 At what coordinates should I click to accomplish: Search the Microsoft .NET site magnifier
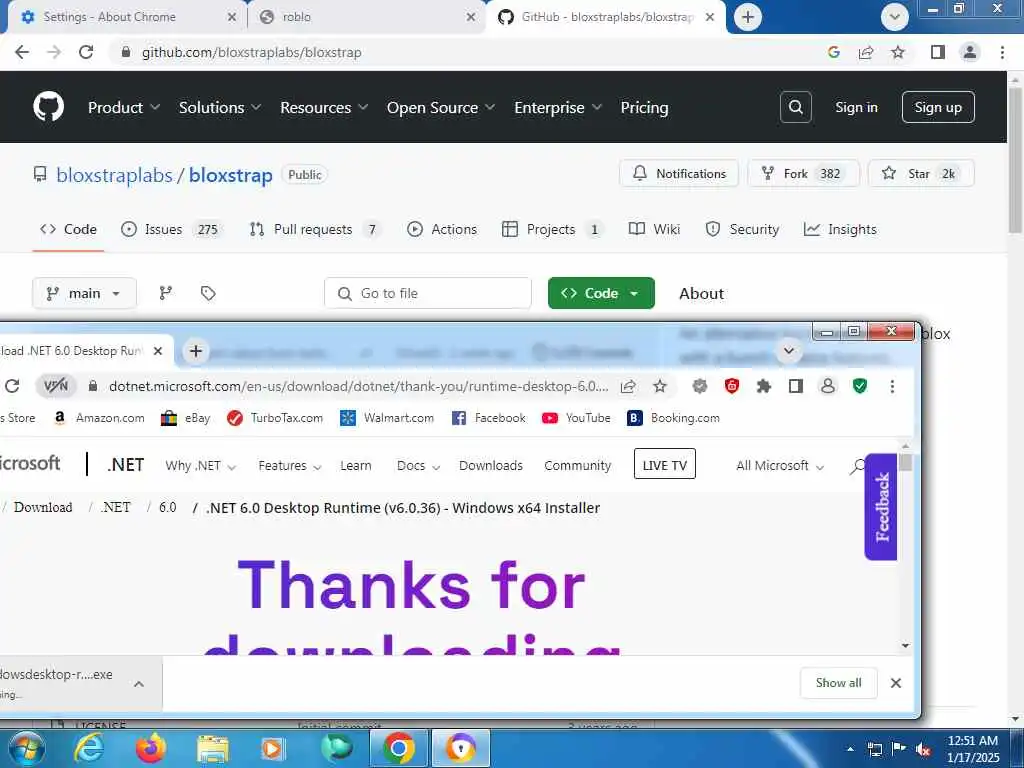(857, 466)
